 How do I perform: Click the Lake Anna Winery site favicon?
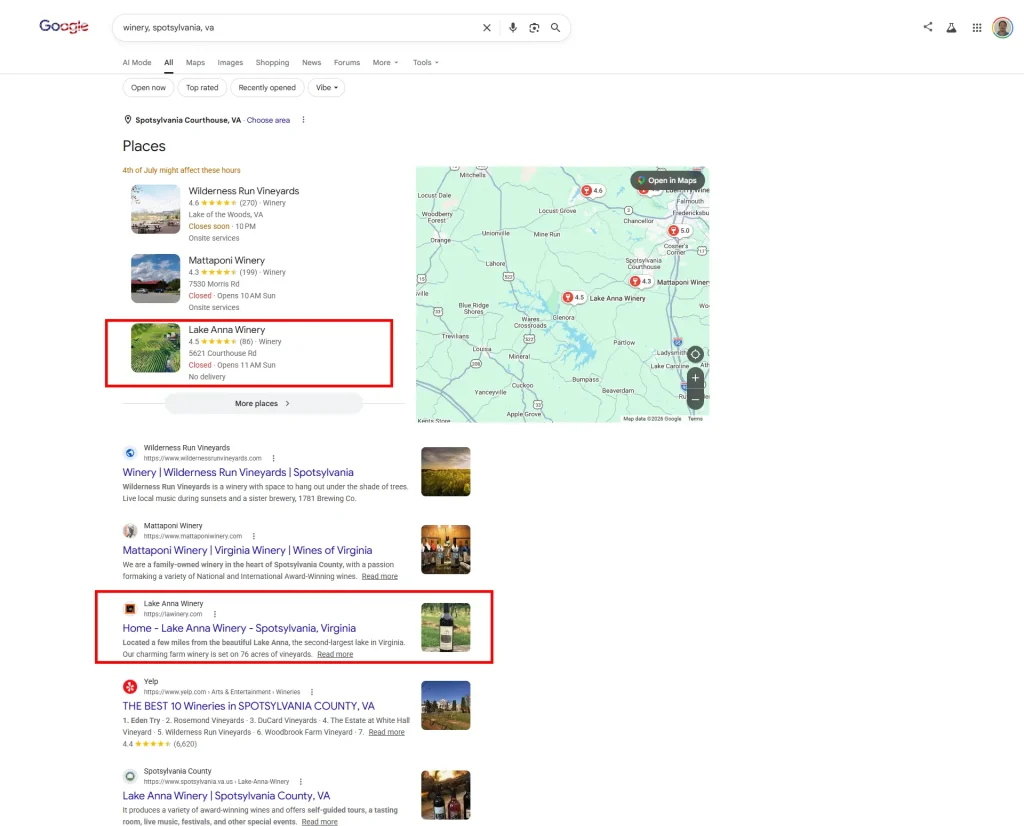(x=130, y=609)
